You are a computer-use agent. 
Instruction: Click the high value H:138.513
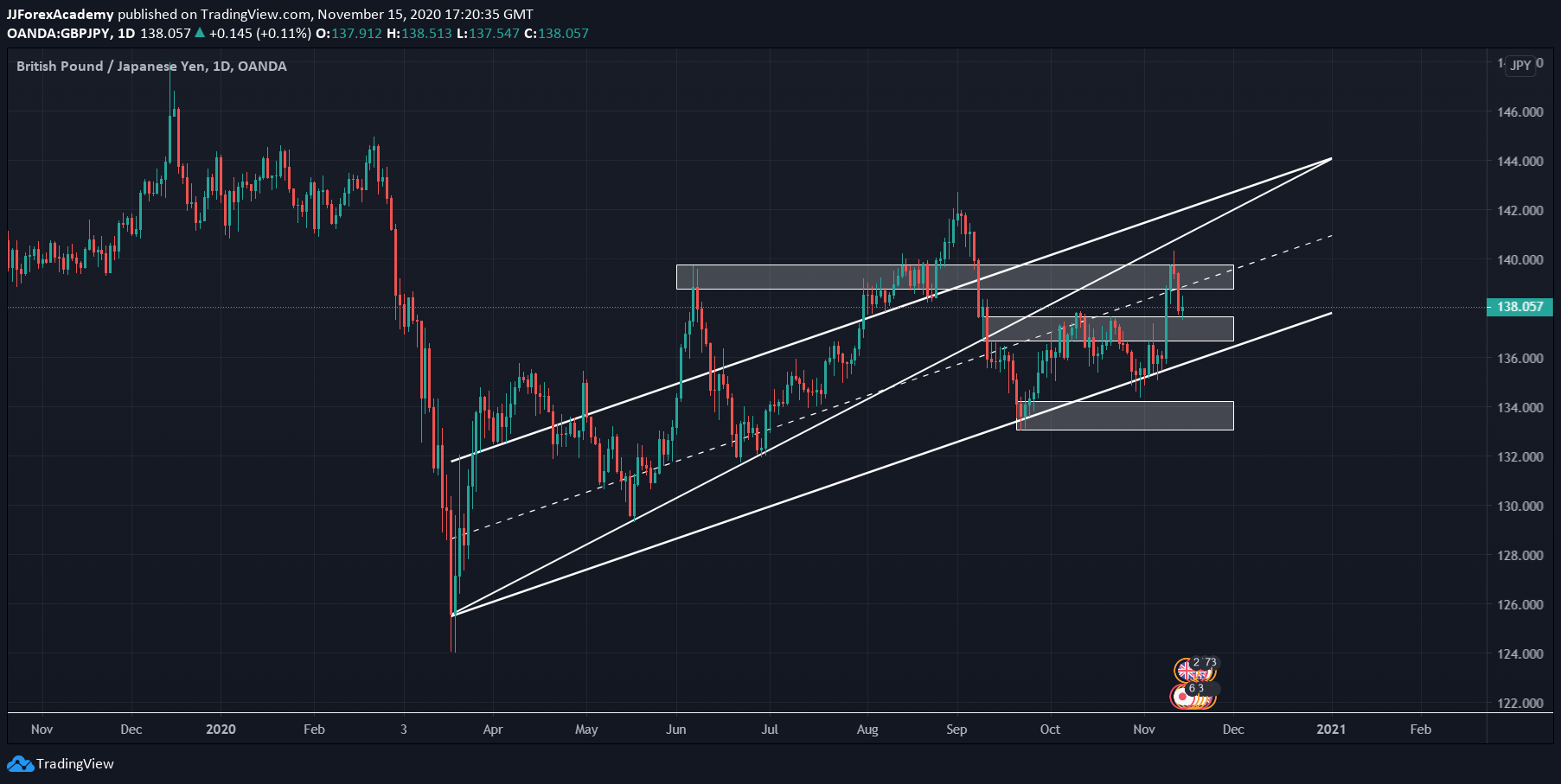419,33
